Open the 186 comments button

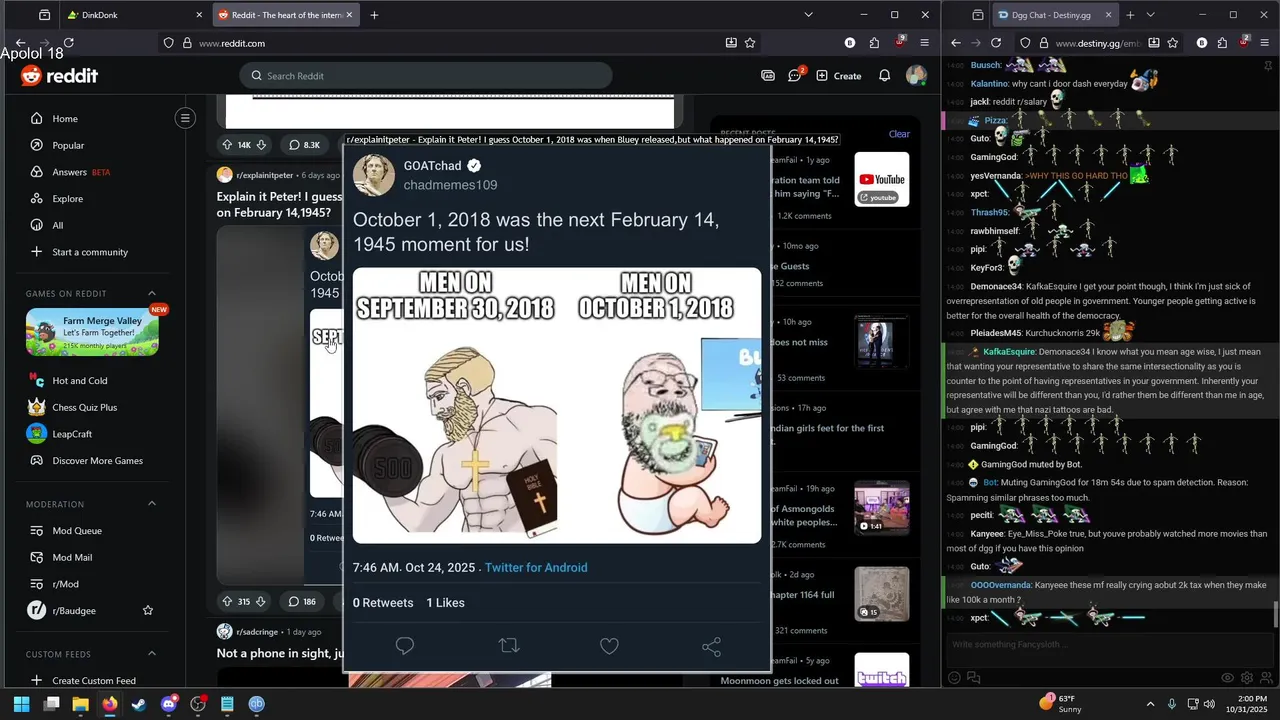click(302, 601)
